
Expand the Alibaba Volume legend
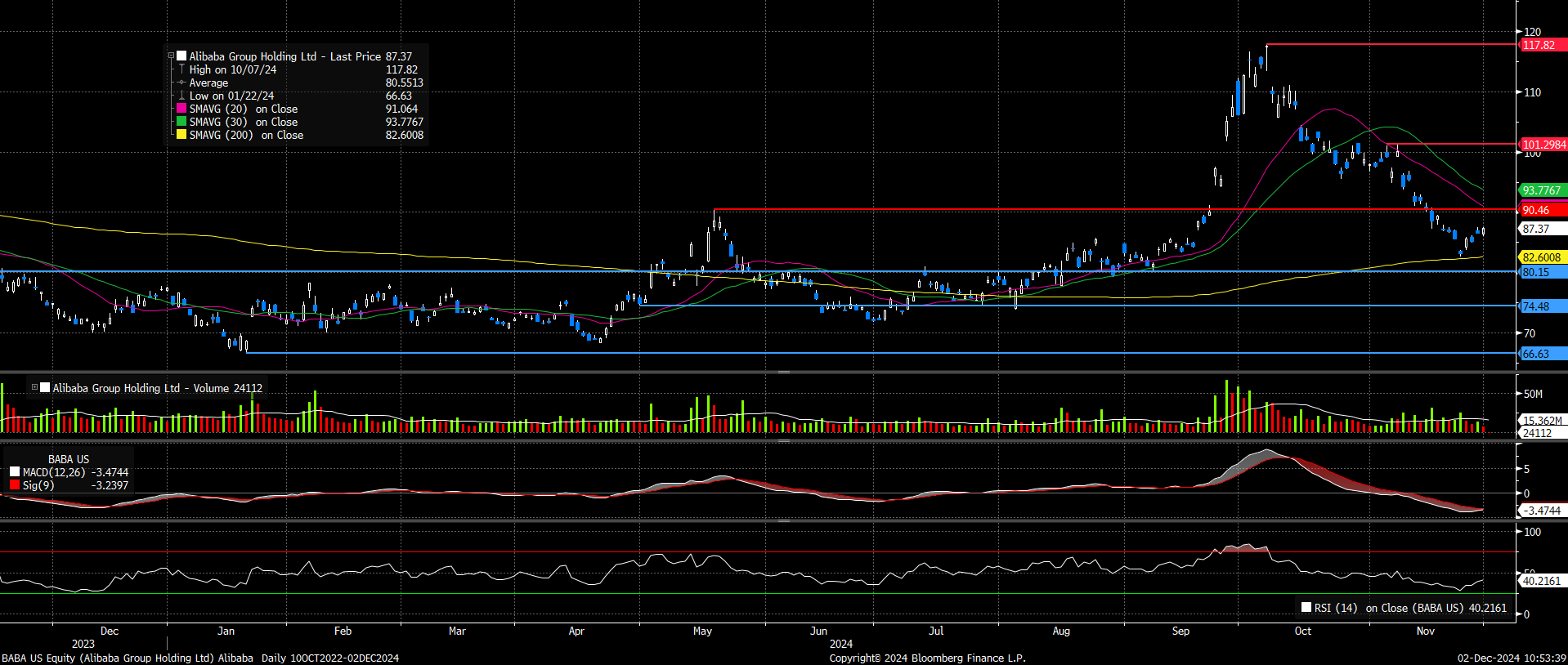[34, 388]
